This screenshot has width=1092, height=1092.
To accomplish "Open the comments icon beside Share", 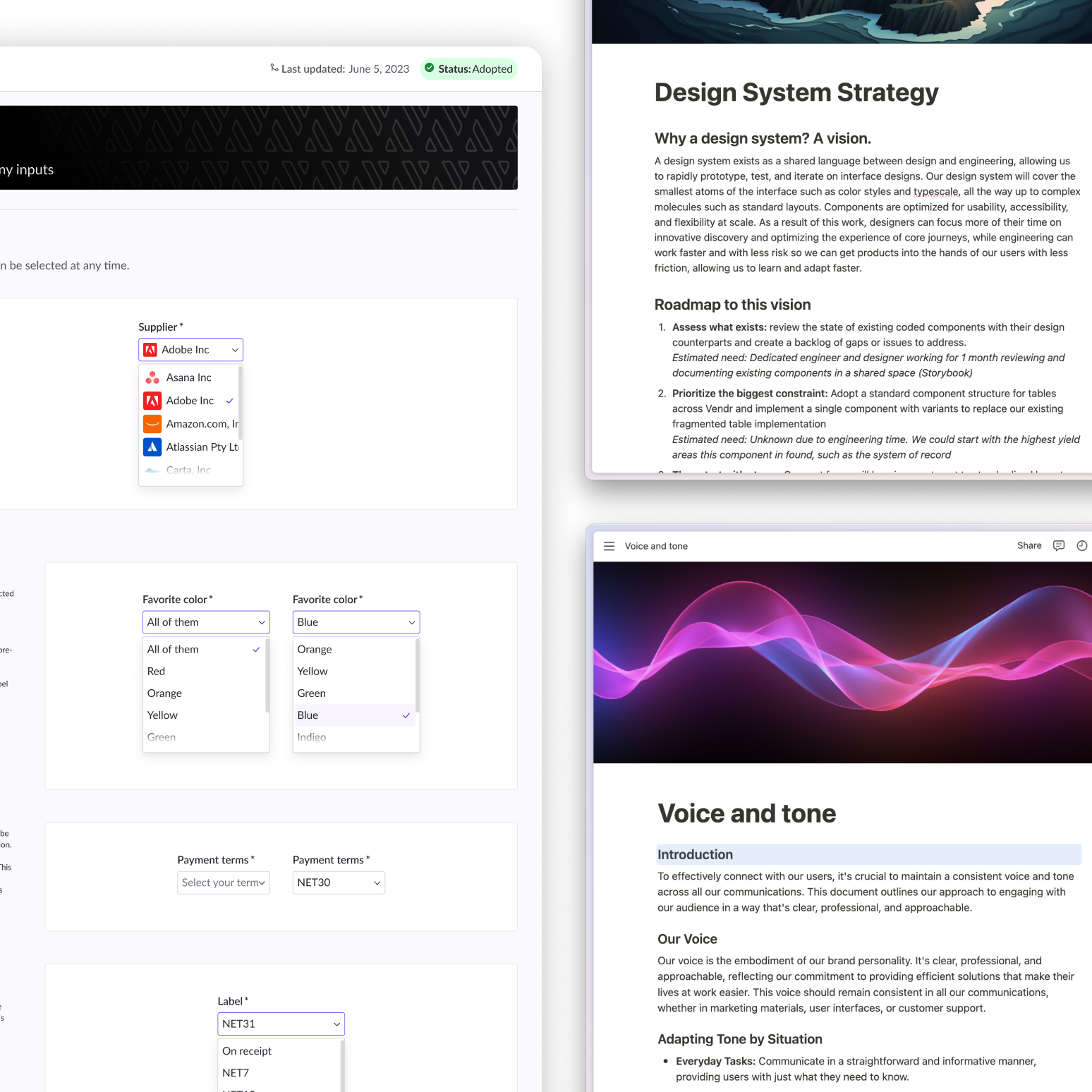I will 1058,545.
